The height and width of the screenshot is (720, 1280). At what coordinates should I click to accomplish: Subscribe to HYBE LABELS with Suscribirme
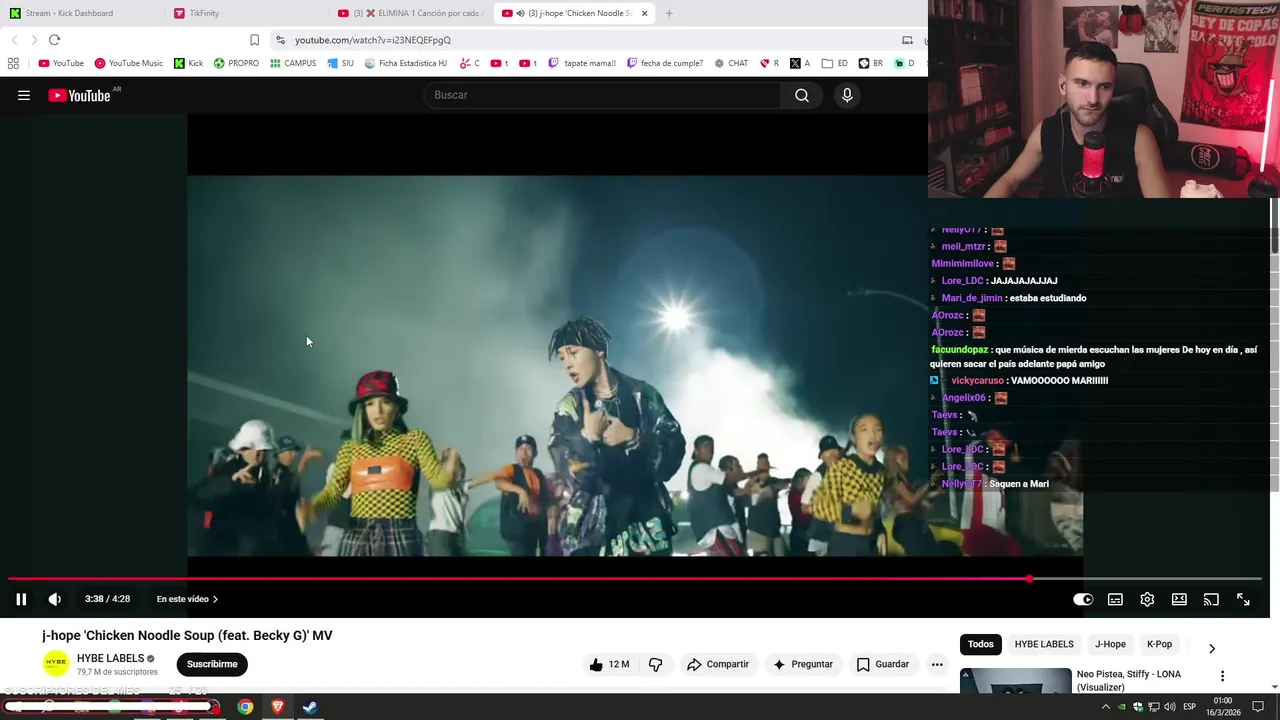click(x=212, y=664)
